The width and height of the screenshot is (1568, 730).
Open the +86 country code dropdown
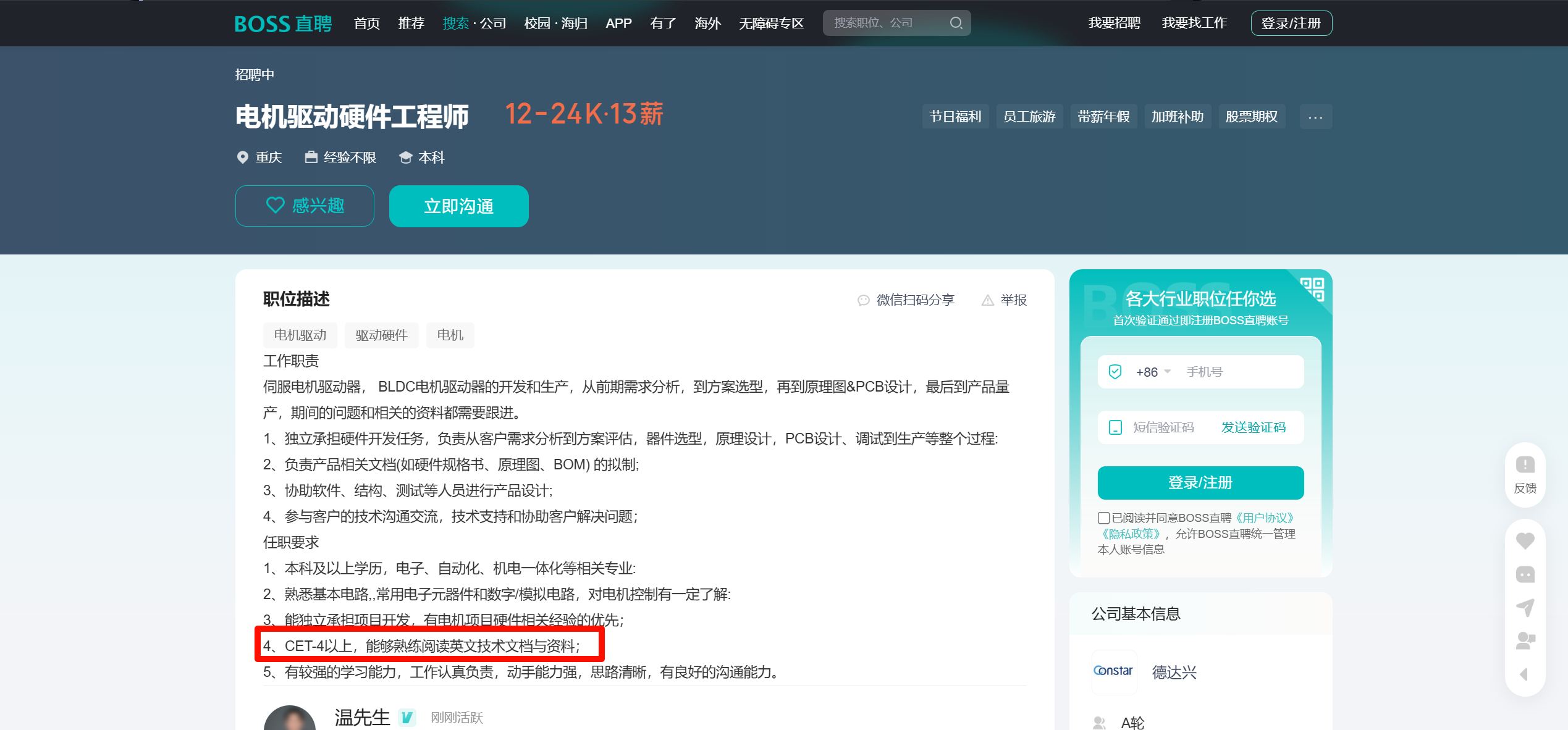coord(1153,372)
